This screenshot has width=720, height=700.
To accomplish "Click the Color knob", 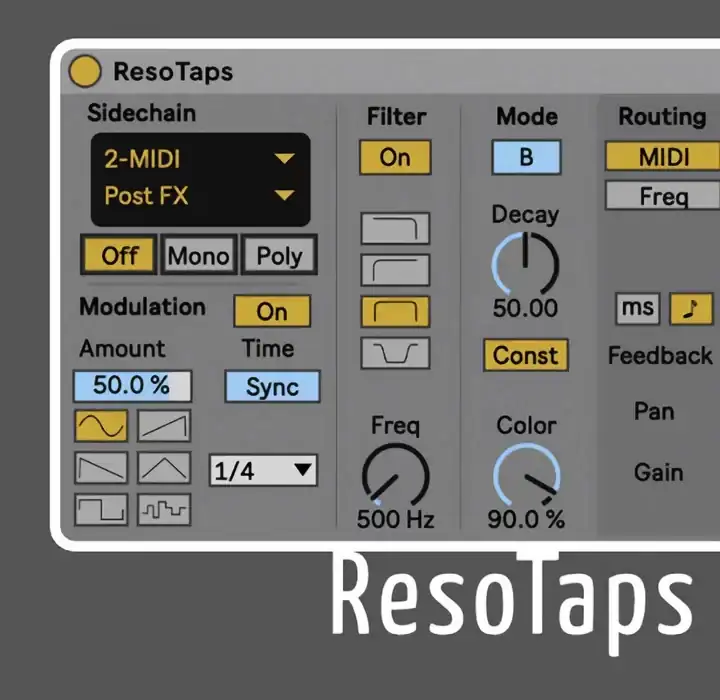I will (x=526, y=475).
